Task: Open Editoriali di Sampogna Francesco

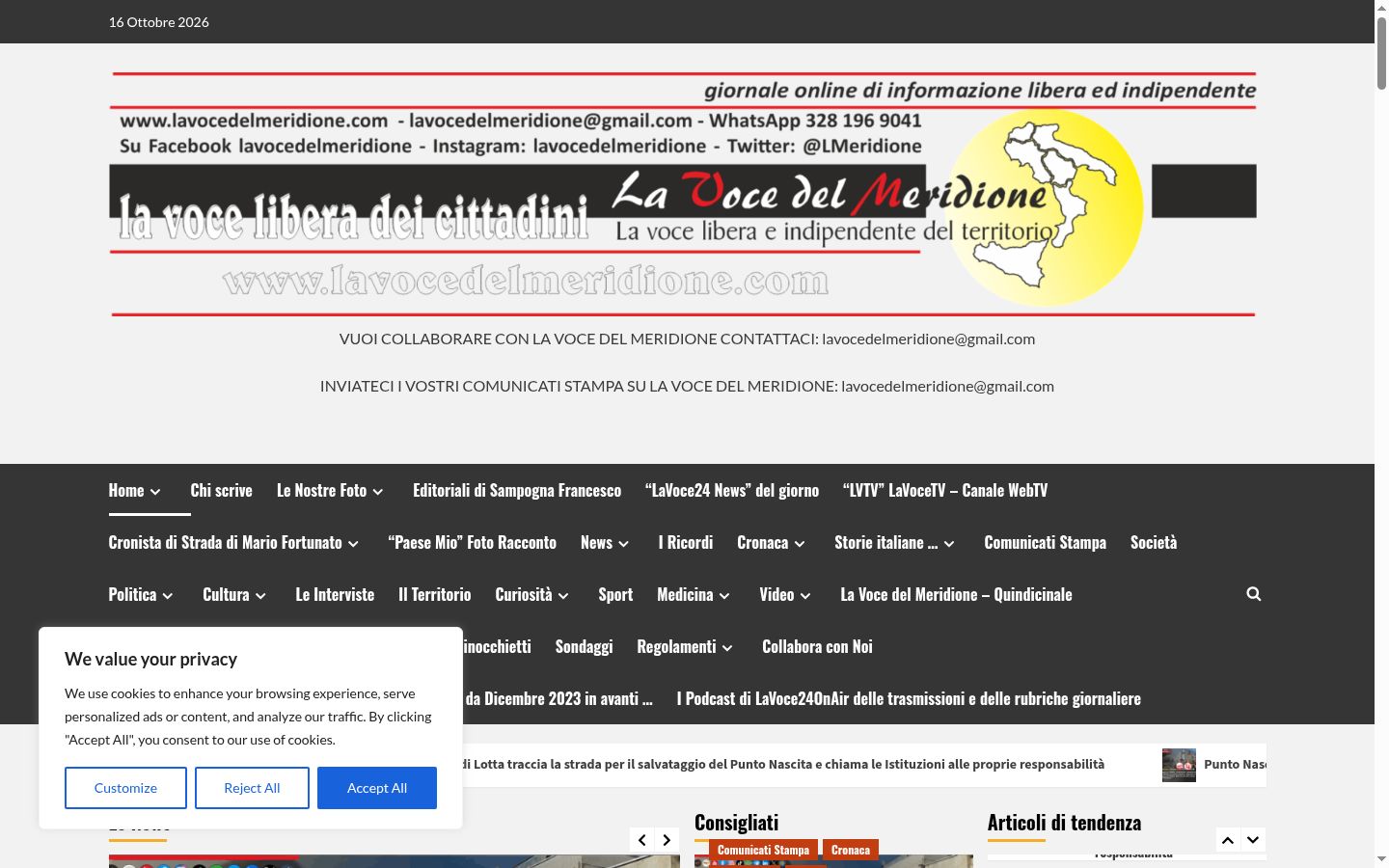Action: point(517,490)
